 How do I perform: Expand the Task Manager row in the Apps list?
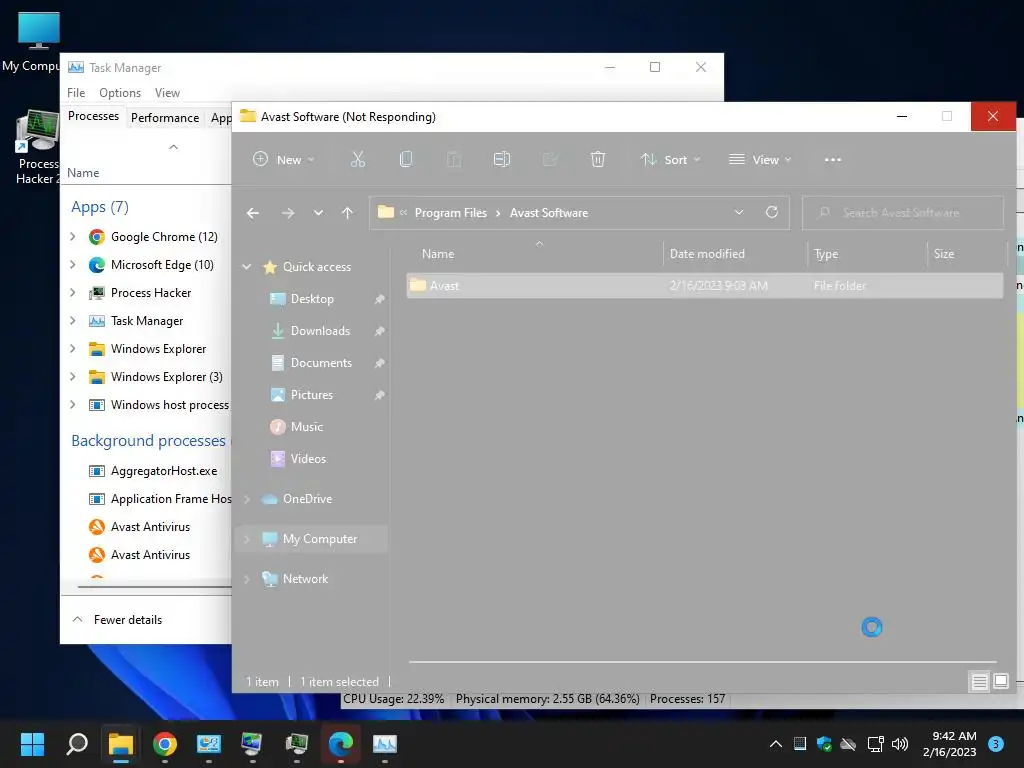tap(73, 321)
